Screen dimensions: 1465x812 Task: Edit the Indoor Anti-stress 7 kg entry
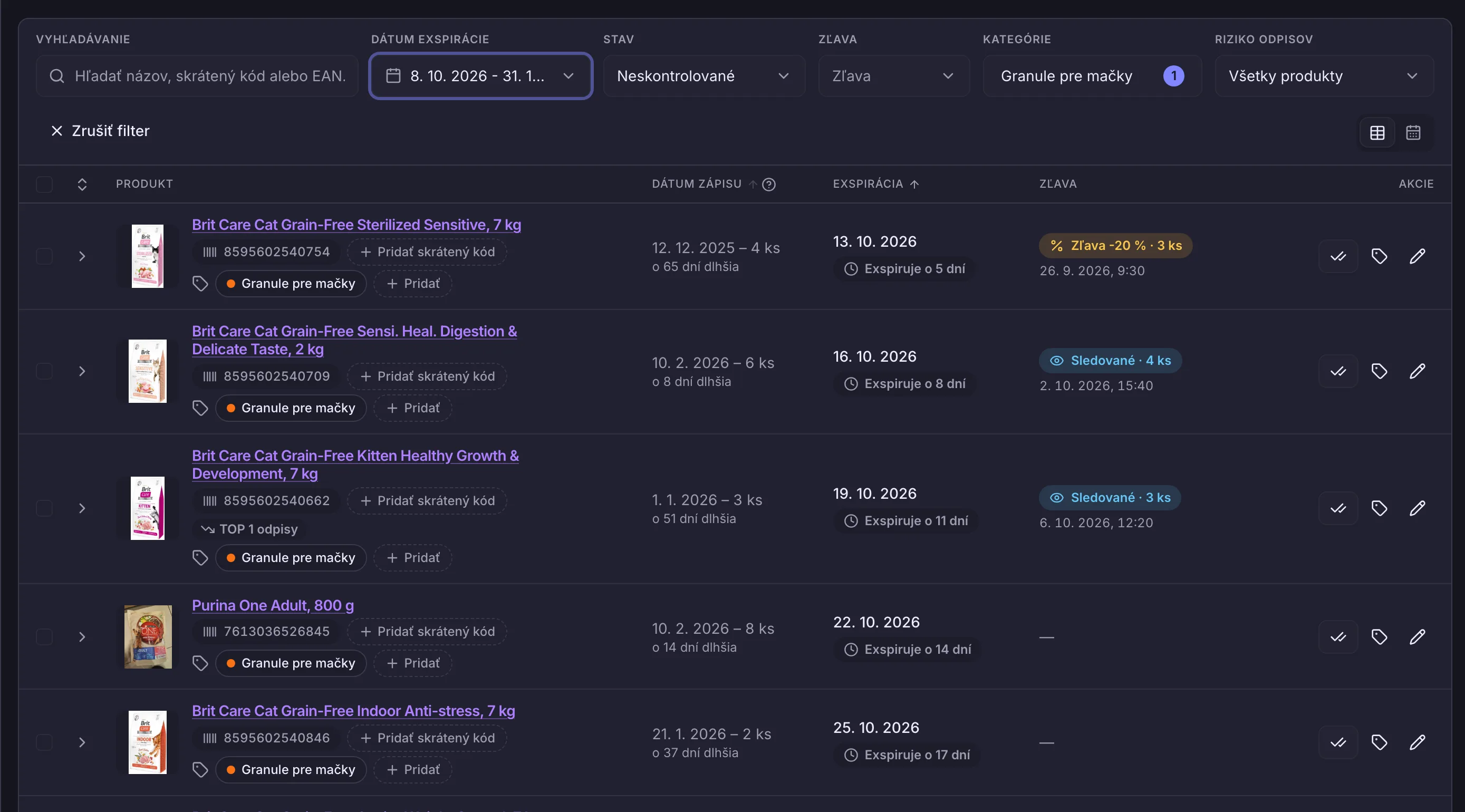coord(1417,742)
